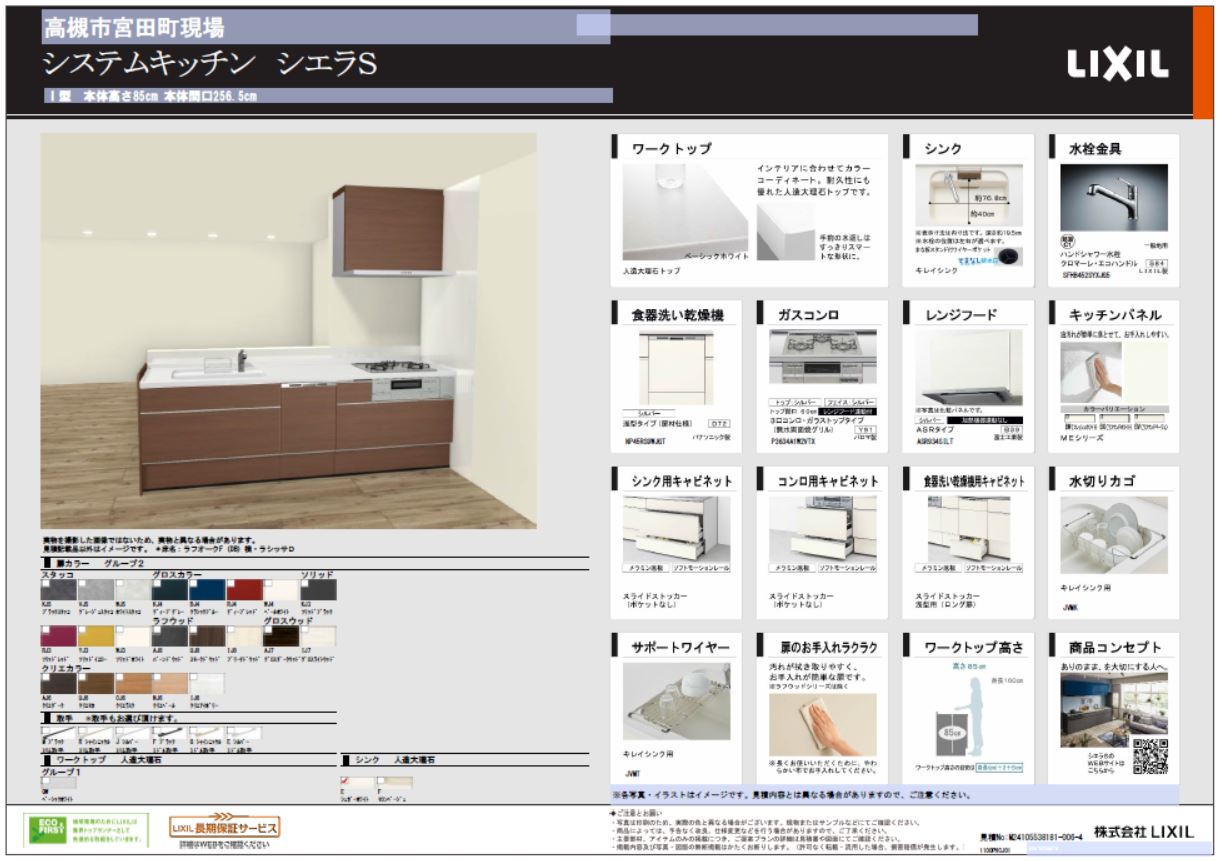Select the medium gray スタッコ swatch
The height and width of the screenshot is (861, 1220).
96,590
